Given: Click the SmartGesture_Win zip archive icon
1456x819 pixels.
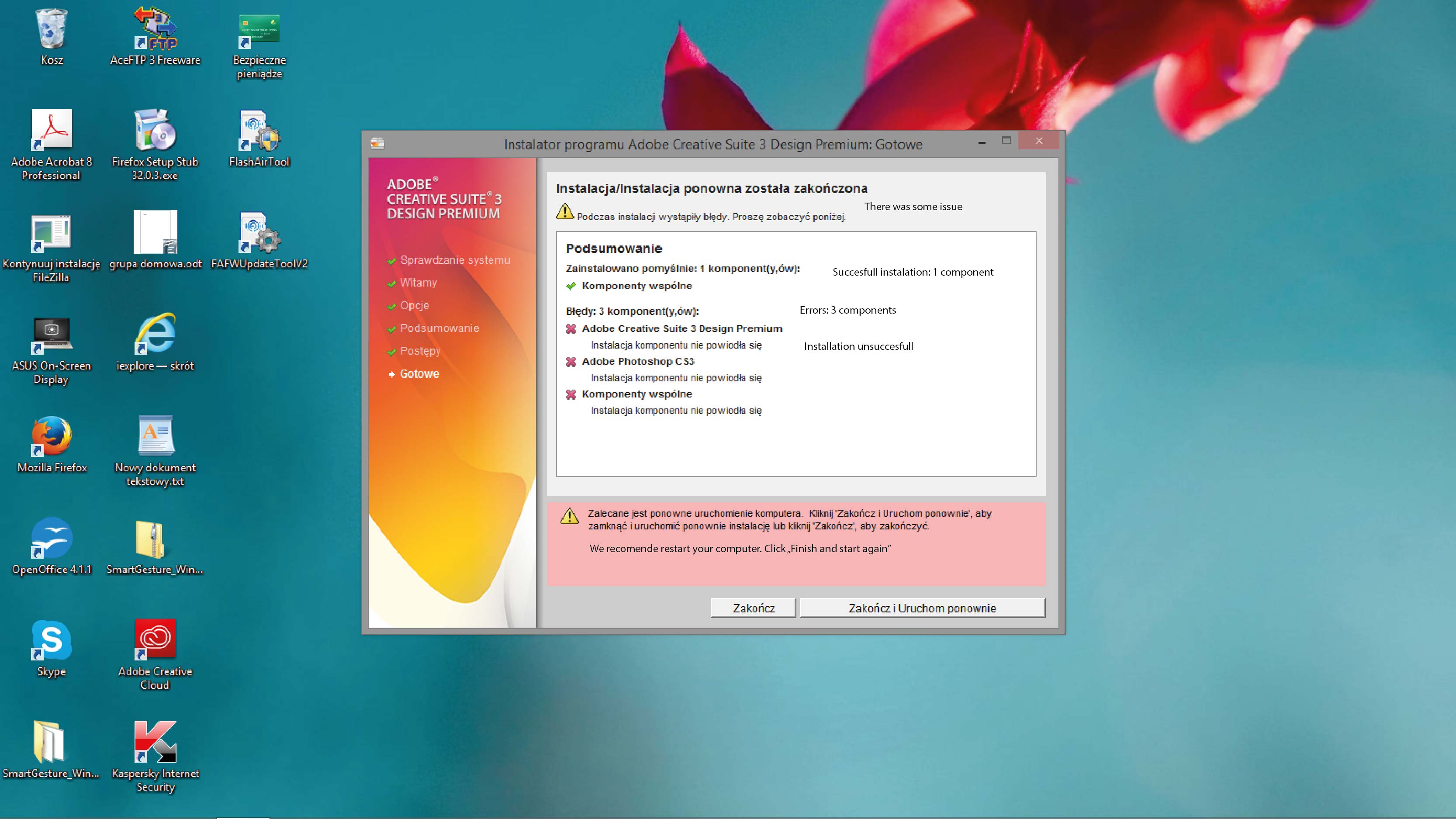Looking at the screenshot, I should coord(150,539).
